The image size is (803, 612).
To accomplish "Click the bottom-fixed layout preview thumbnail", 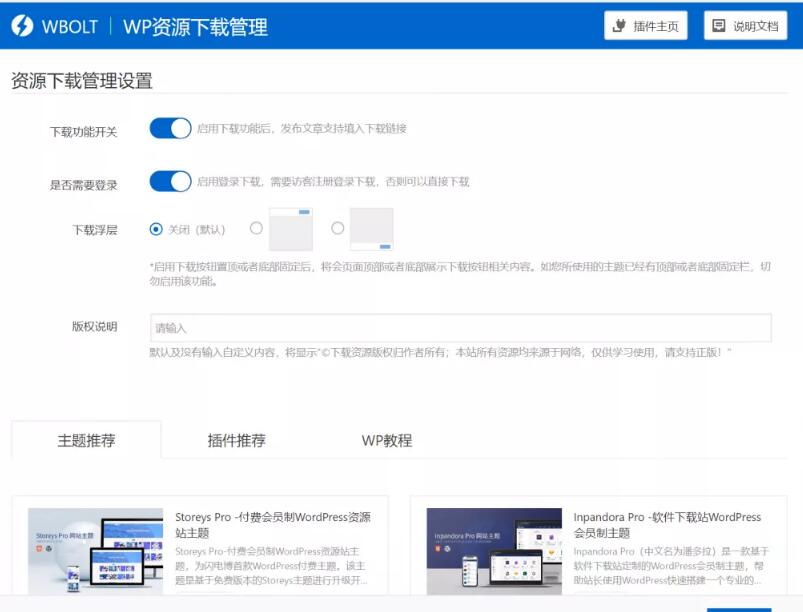I will pyautogui.click(x=372, y=229).
